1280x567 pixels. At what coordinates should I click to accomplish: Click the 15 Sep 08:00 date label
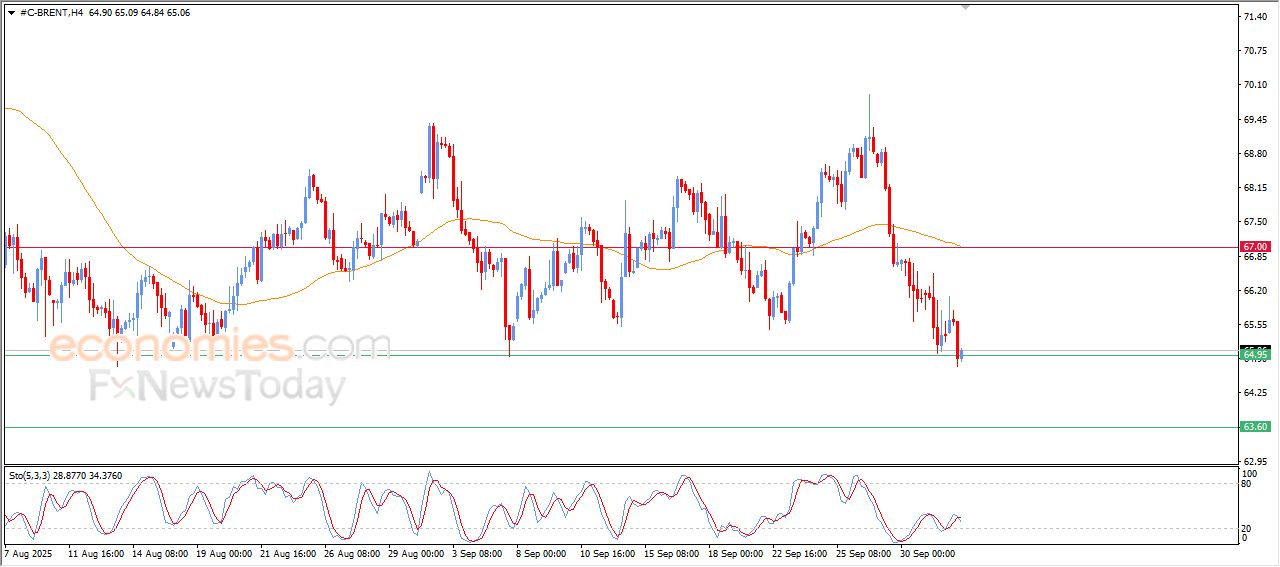tap(670, 552)
